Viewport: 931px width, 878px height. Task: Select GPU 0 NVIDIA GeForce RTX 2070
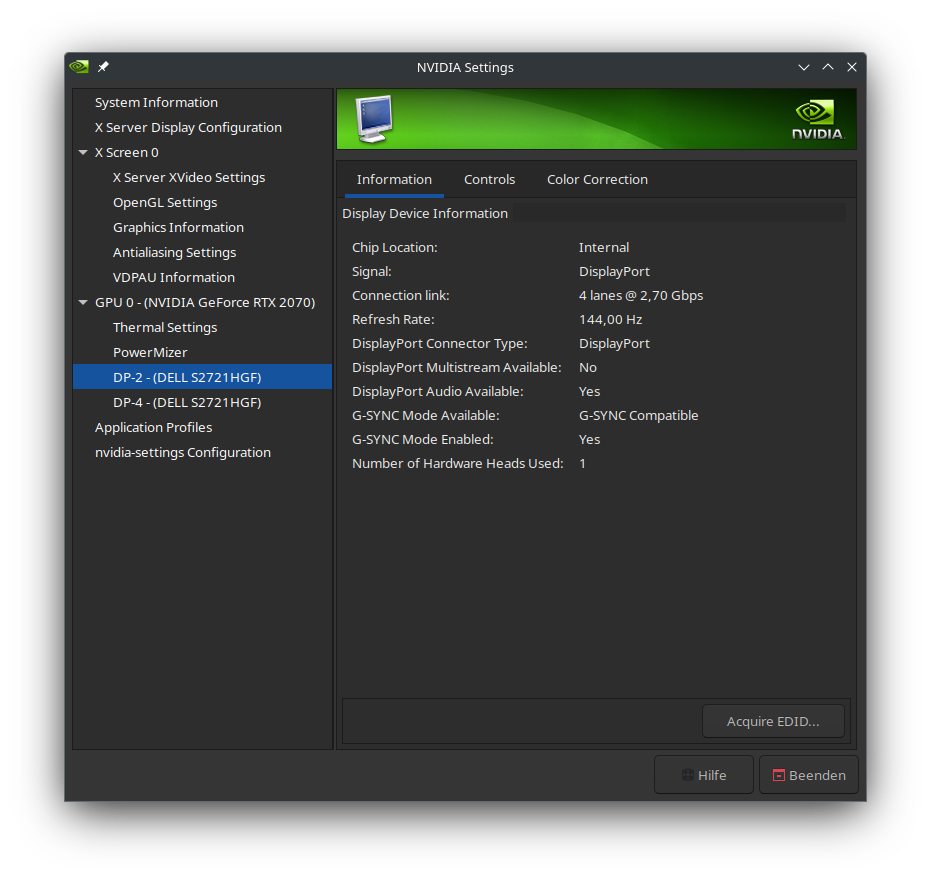(x=205, y=303)
